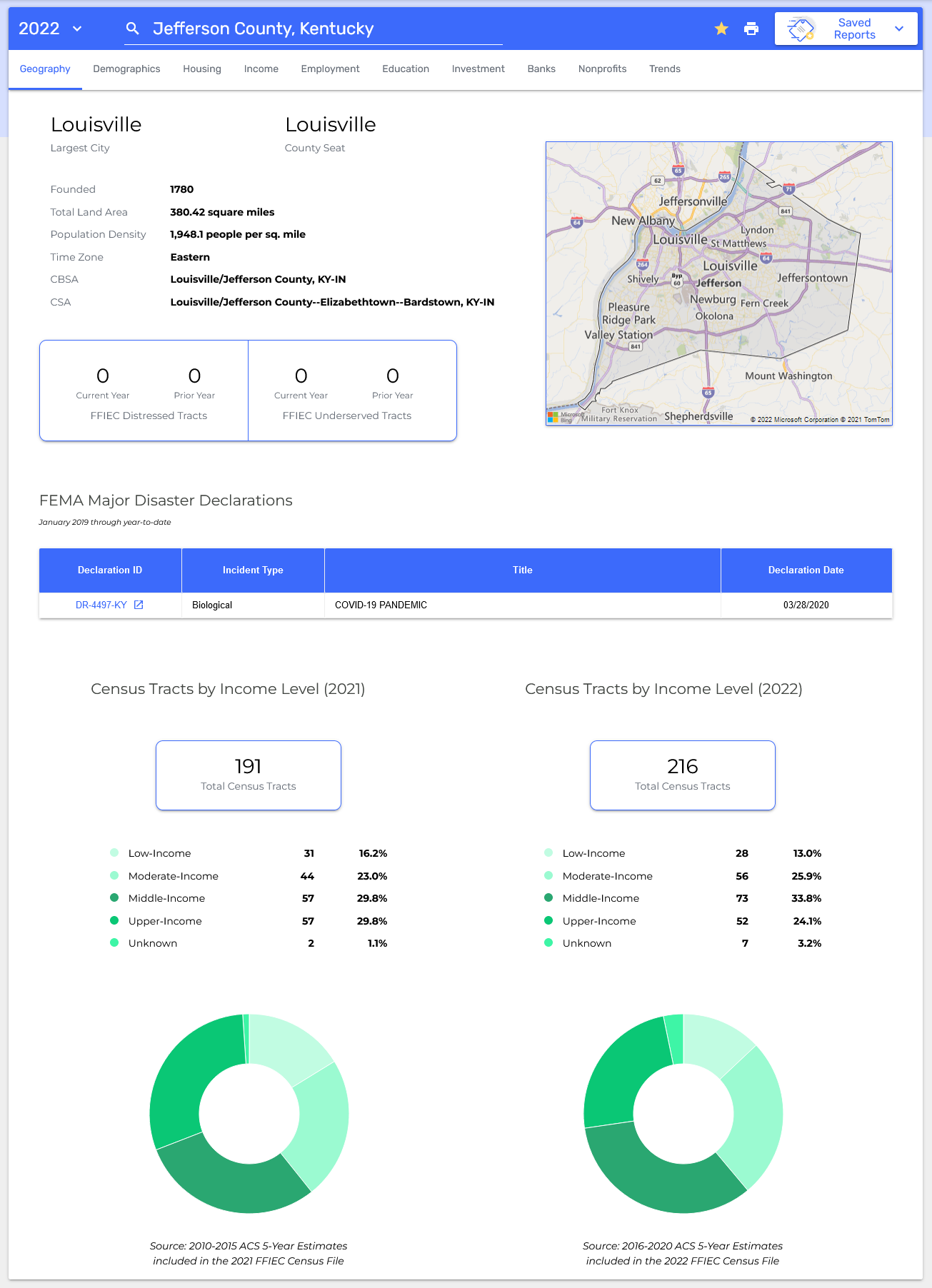The height and width of the screenshot is (1288, 932).
Task: Expand the Saved Reports dropdown arrow
Action: click(899, 29)
